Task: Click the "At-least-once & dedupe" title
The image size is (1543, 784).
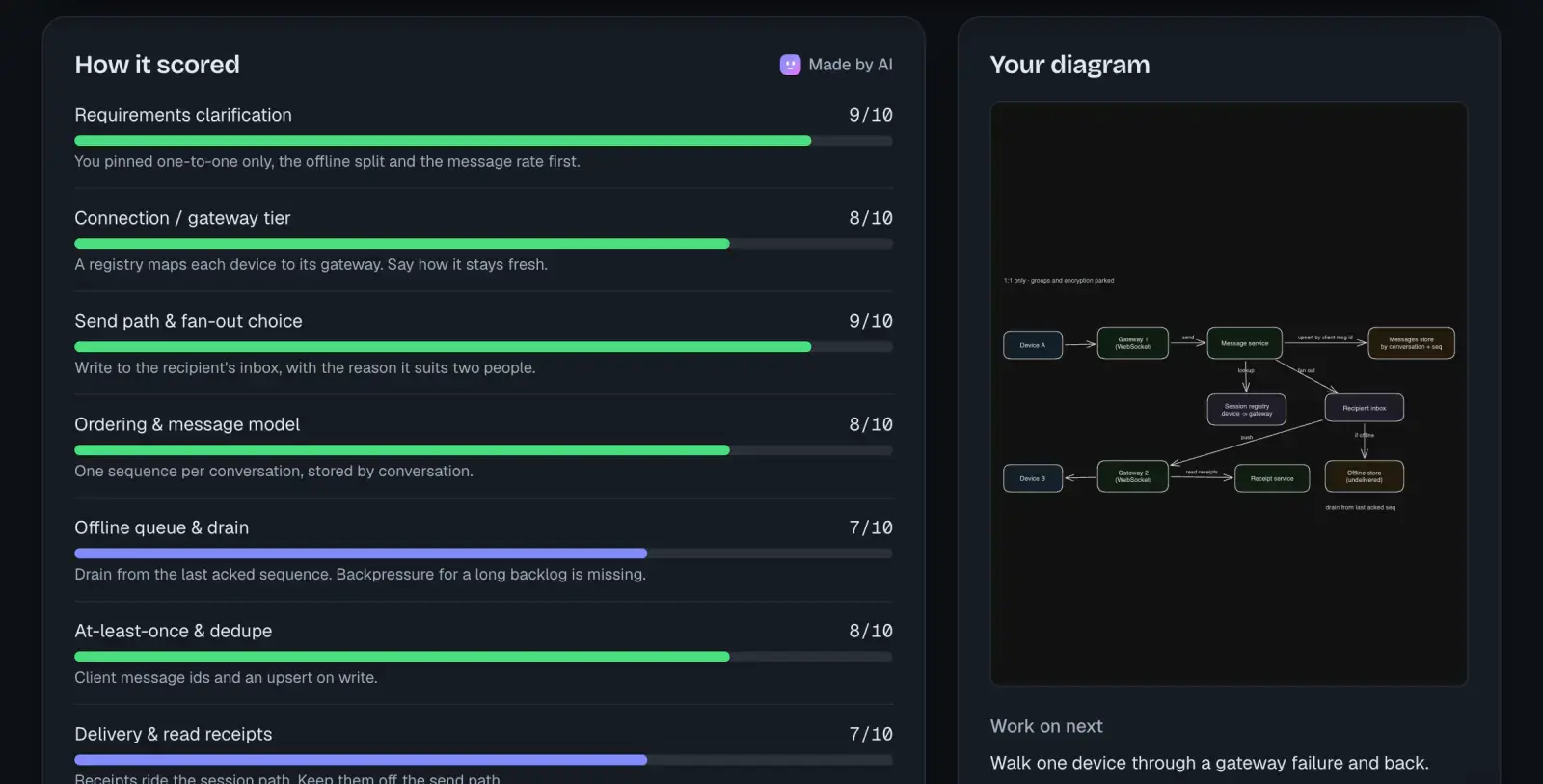Action: click(174, 631)
